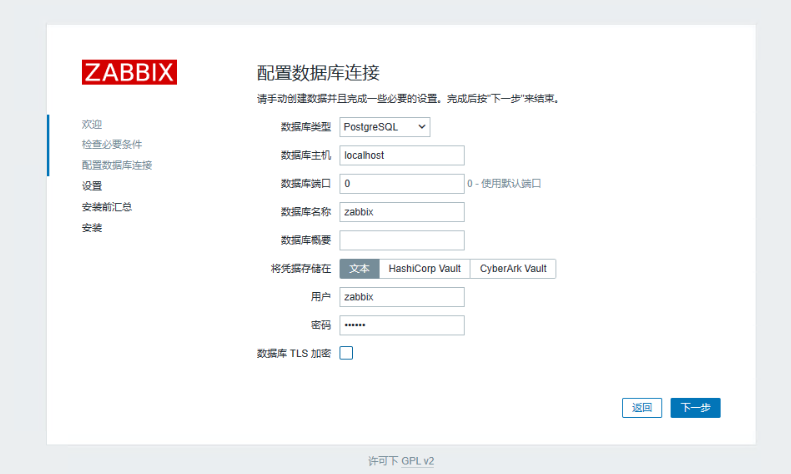
Task: Select HashiCorp Vault storage option
Action: click(424, 269)
